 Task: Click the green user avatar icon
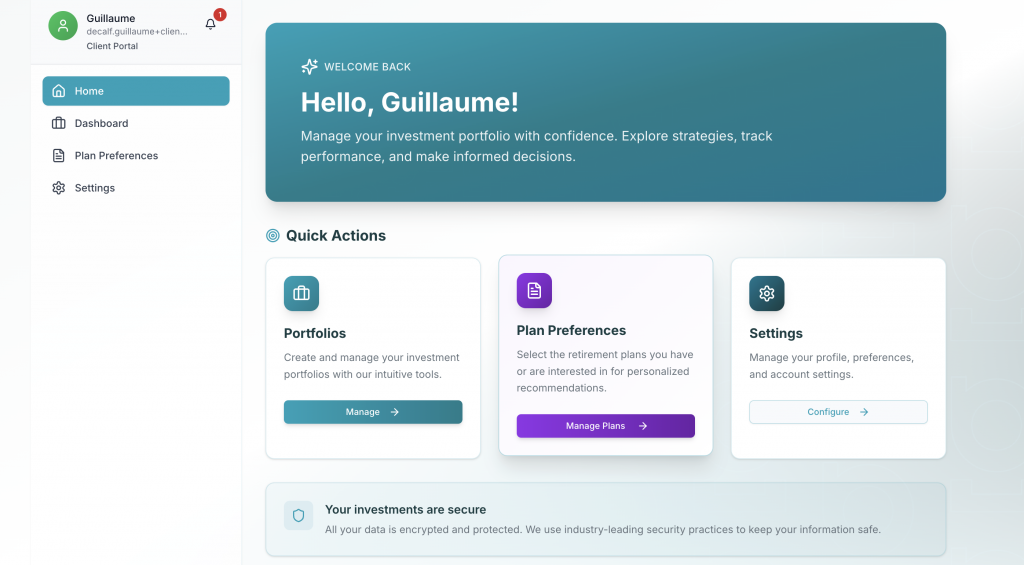(x=63, y=27)
